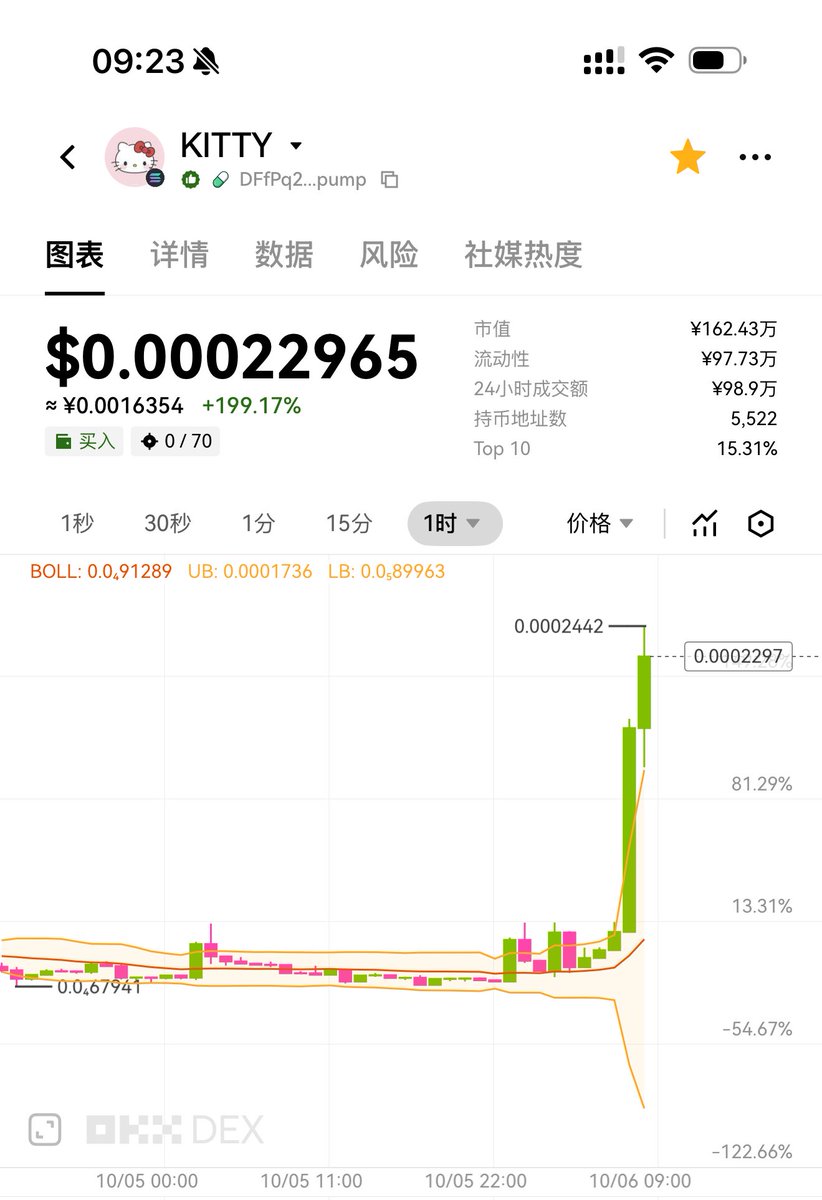The image size is (822, 1200).
Task: Tap the +199.17% change value
Action: [x=251, y=406]
